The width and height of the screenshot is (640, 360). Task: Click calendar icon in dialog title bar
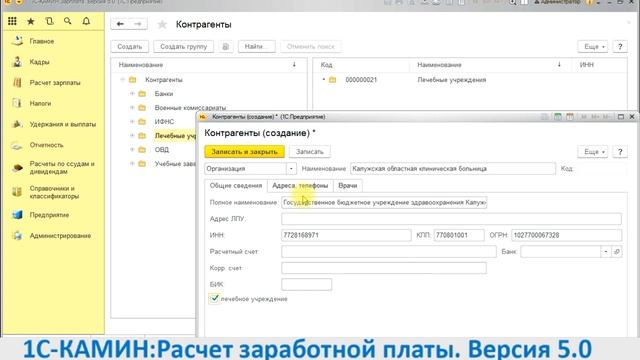click(x=570, y=117)
